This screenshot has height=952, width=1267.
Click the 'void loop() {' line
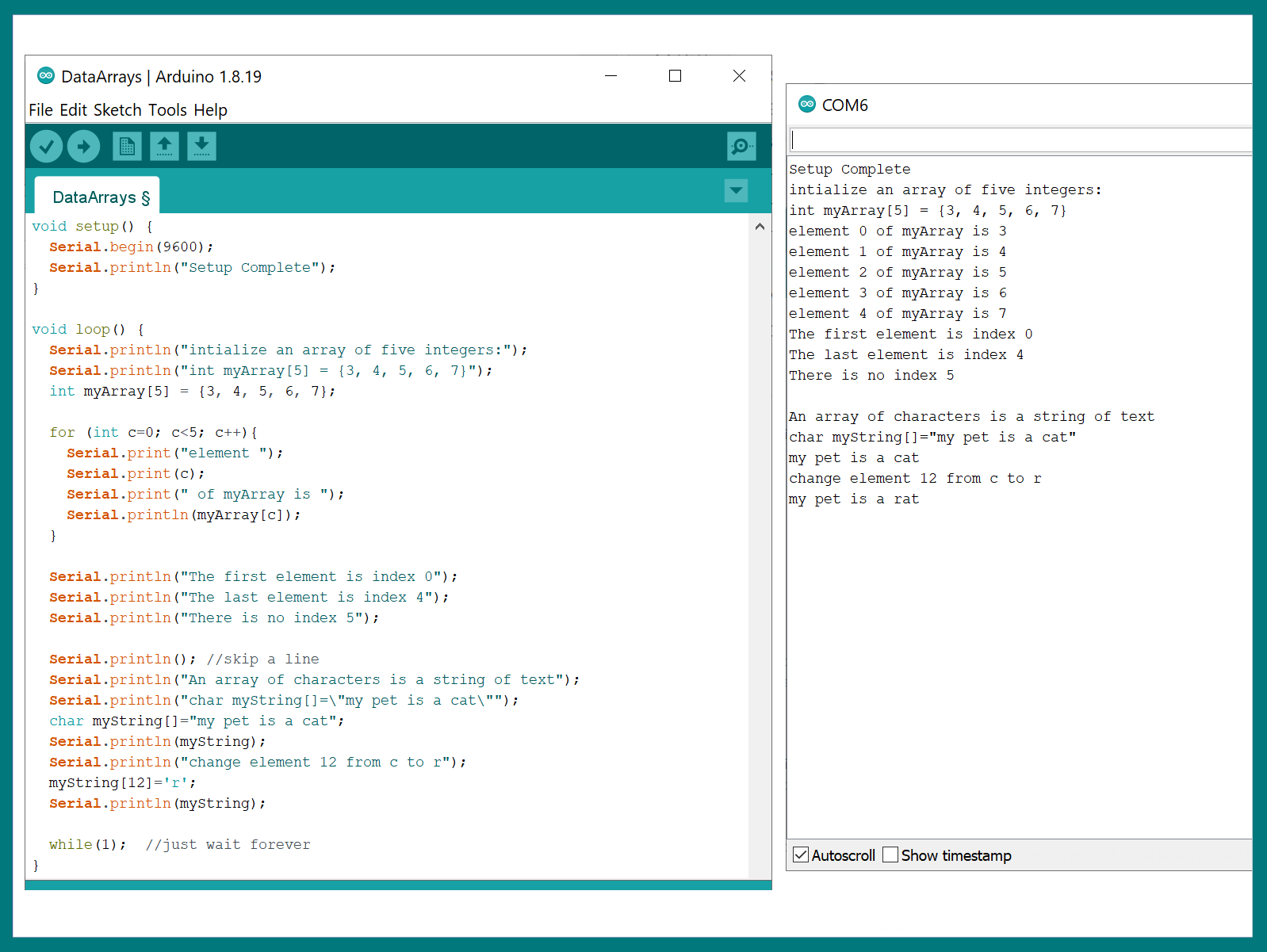coord(88,330)
